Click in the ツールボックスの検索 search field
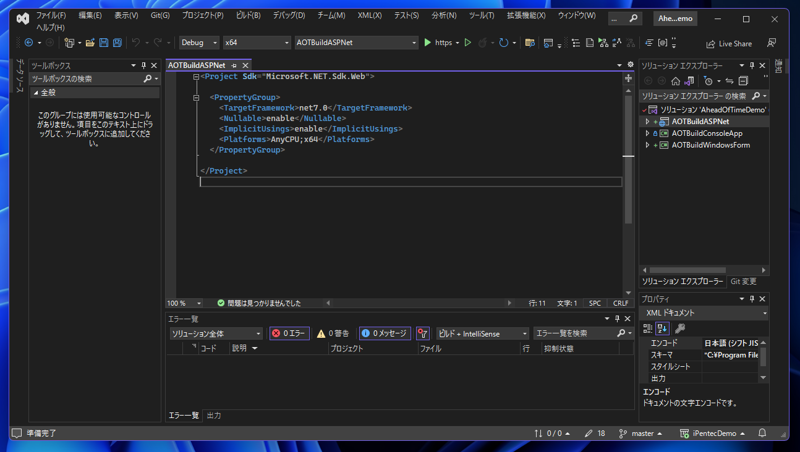 tap(87, 79)
